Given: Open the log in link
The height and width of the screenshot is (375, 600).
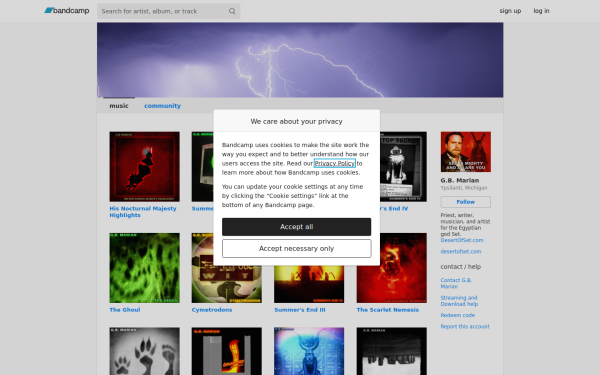Looking at the screenshot, I should point(541,11).
